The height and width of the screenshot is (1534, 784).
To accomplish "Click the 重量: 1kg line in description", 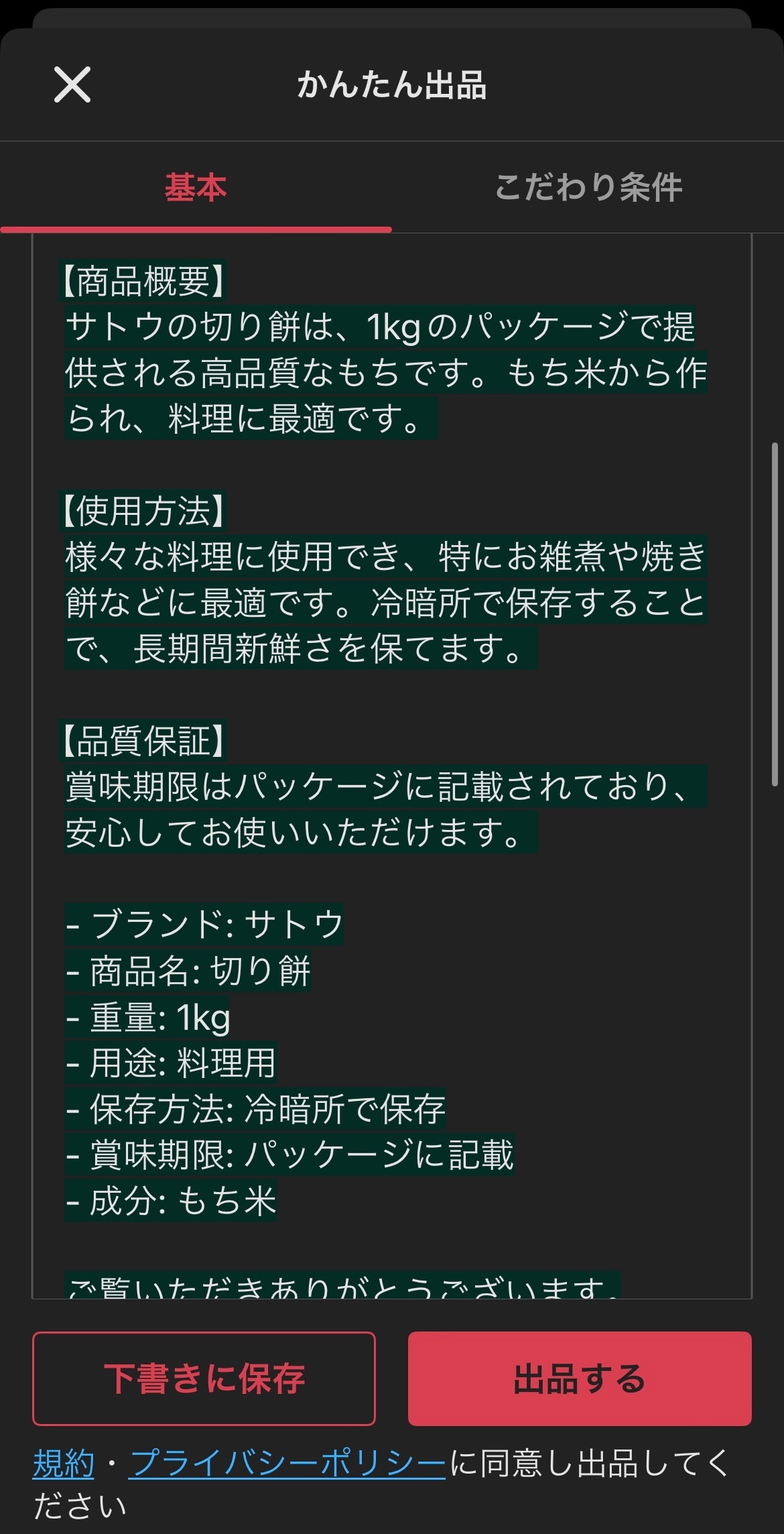I will (148, 1017).
